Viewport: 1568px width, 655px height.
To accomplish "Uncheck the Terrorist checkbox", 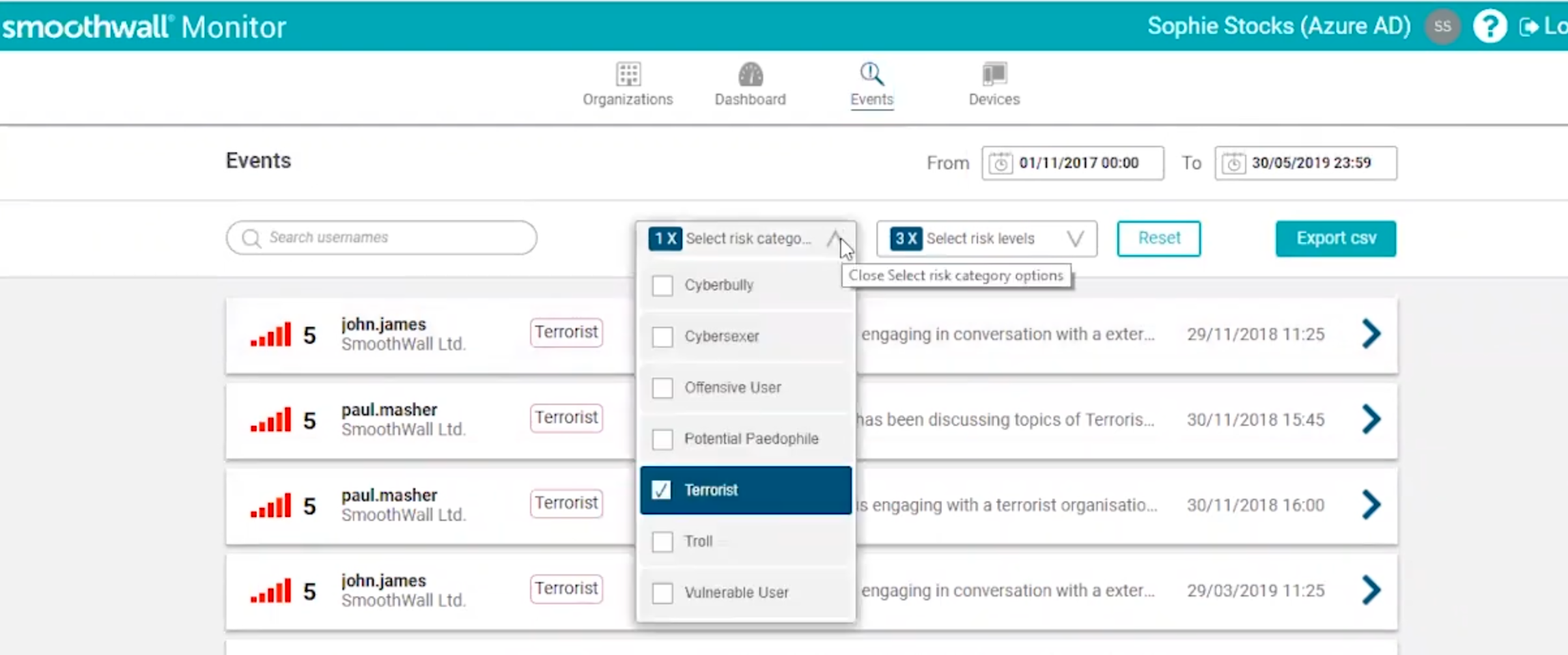I will point(661,490).
